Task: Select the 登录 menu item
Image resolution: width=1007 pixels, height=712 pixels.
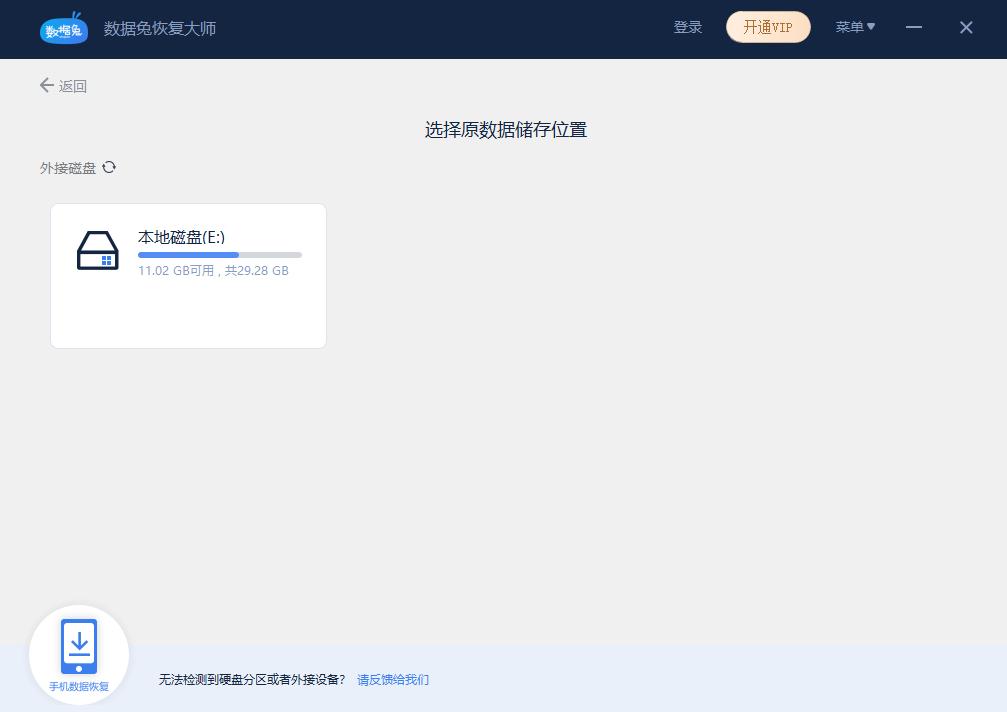Action: (688, 27)
